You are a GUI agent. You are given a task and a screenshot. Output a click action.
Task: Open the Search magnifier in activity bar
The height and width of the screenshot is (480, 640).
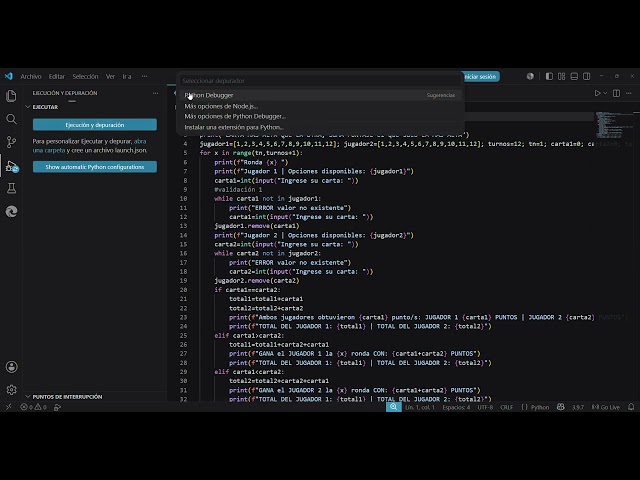pyautogui.click(x=11, y=119)
